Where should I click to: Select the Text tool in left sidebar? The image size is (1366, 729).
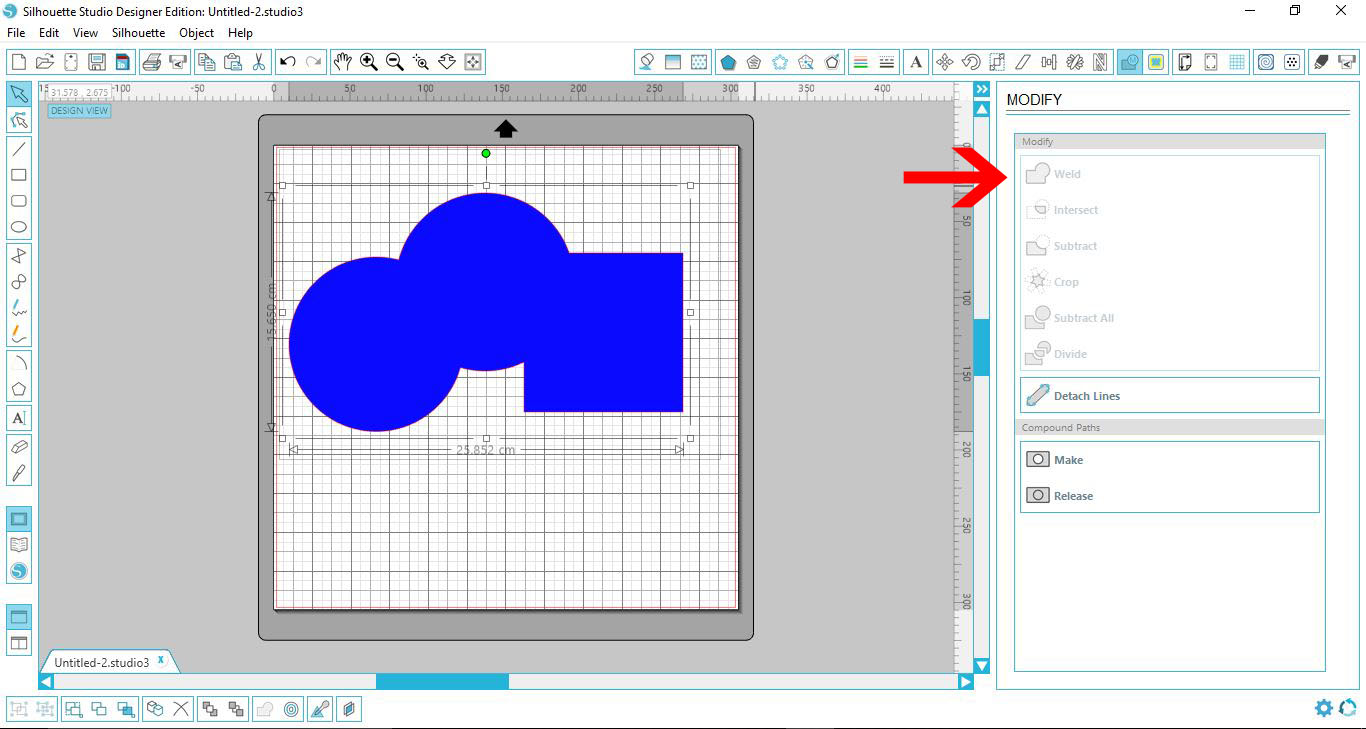pyautogui.click(x=18, y=417)
